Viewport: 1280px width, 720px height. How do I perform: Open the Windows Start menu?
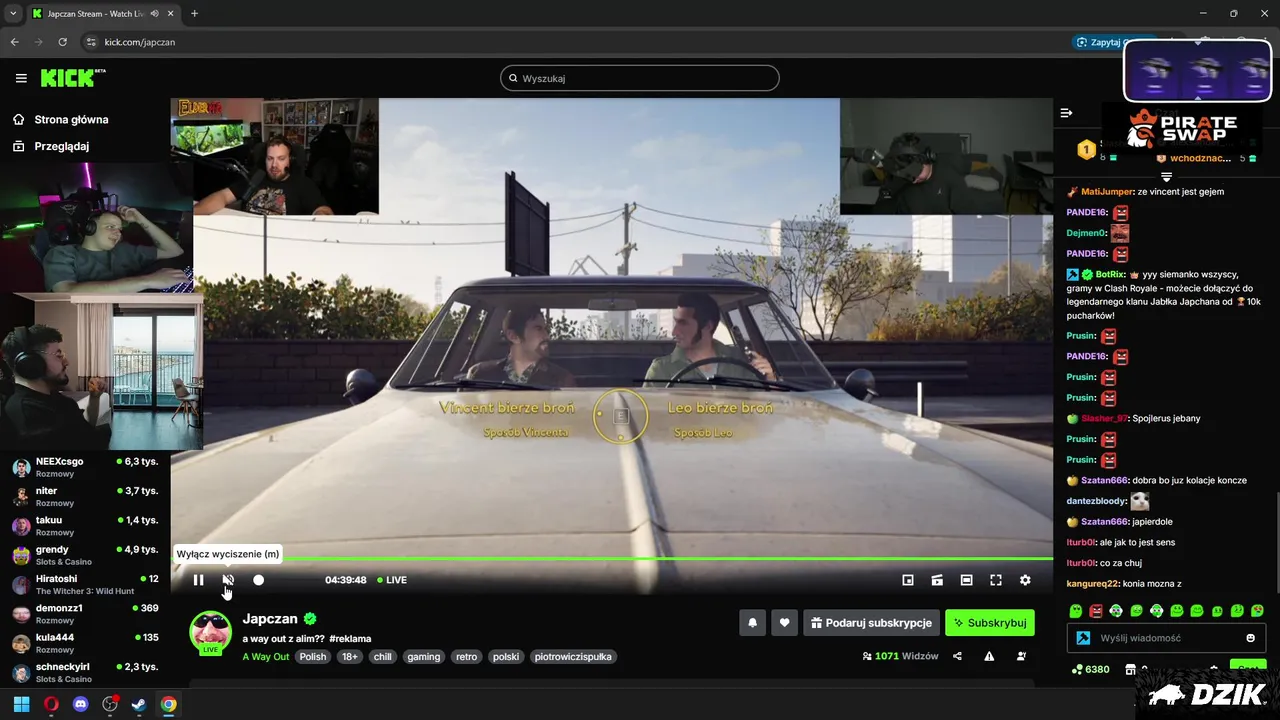(x=21, y=704)
